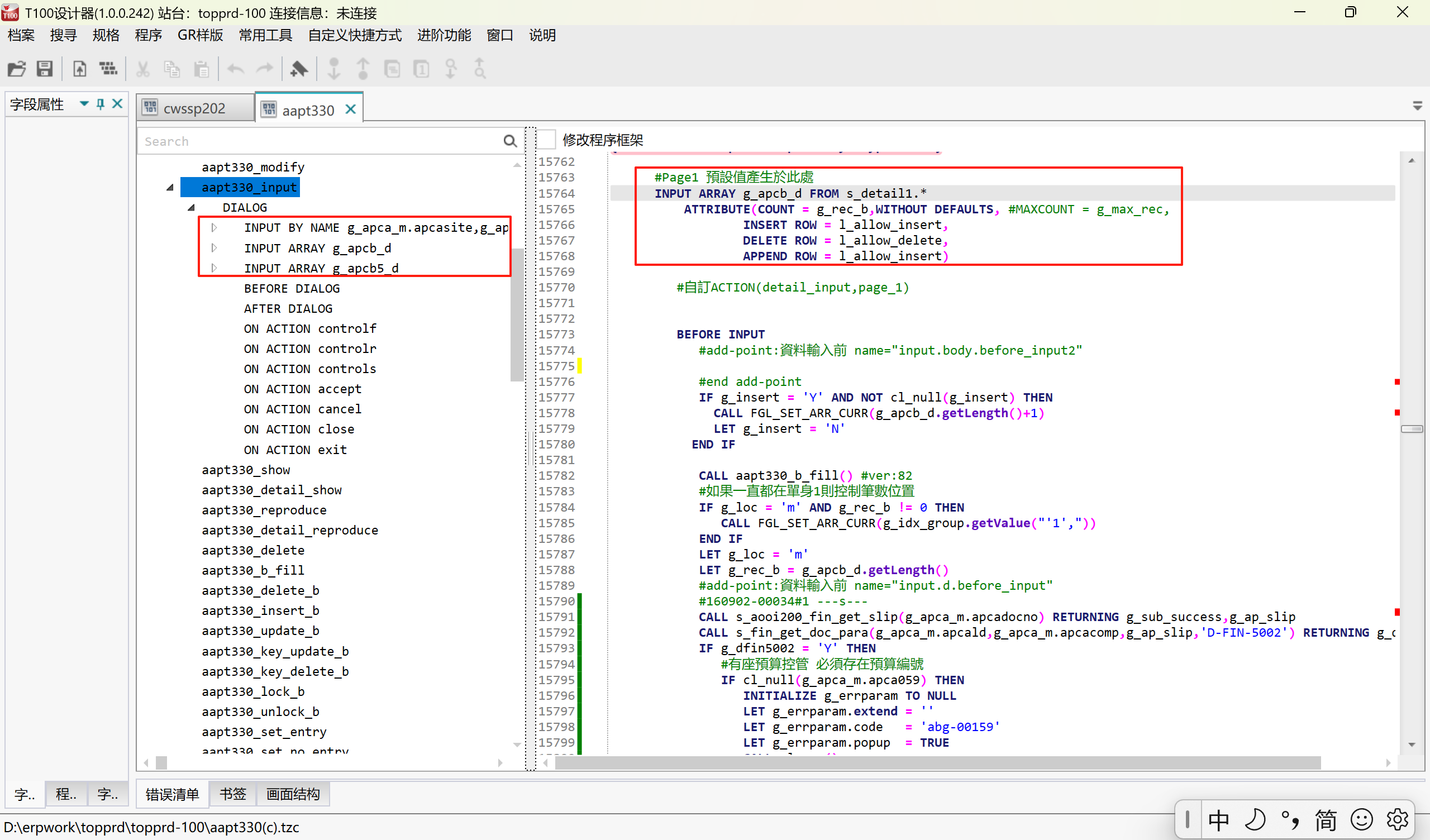
Task: Open the 错误清单 bottom tab
Action: pyautogui.click(x=172, y=794)
